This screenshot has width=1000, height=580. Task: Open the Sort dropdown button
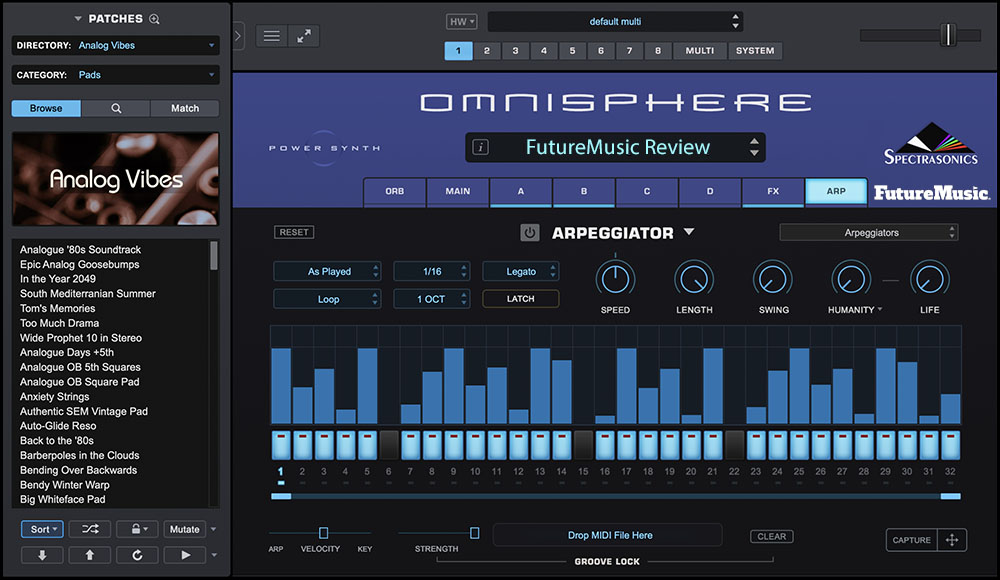tap(43, 529)
